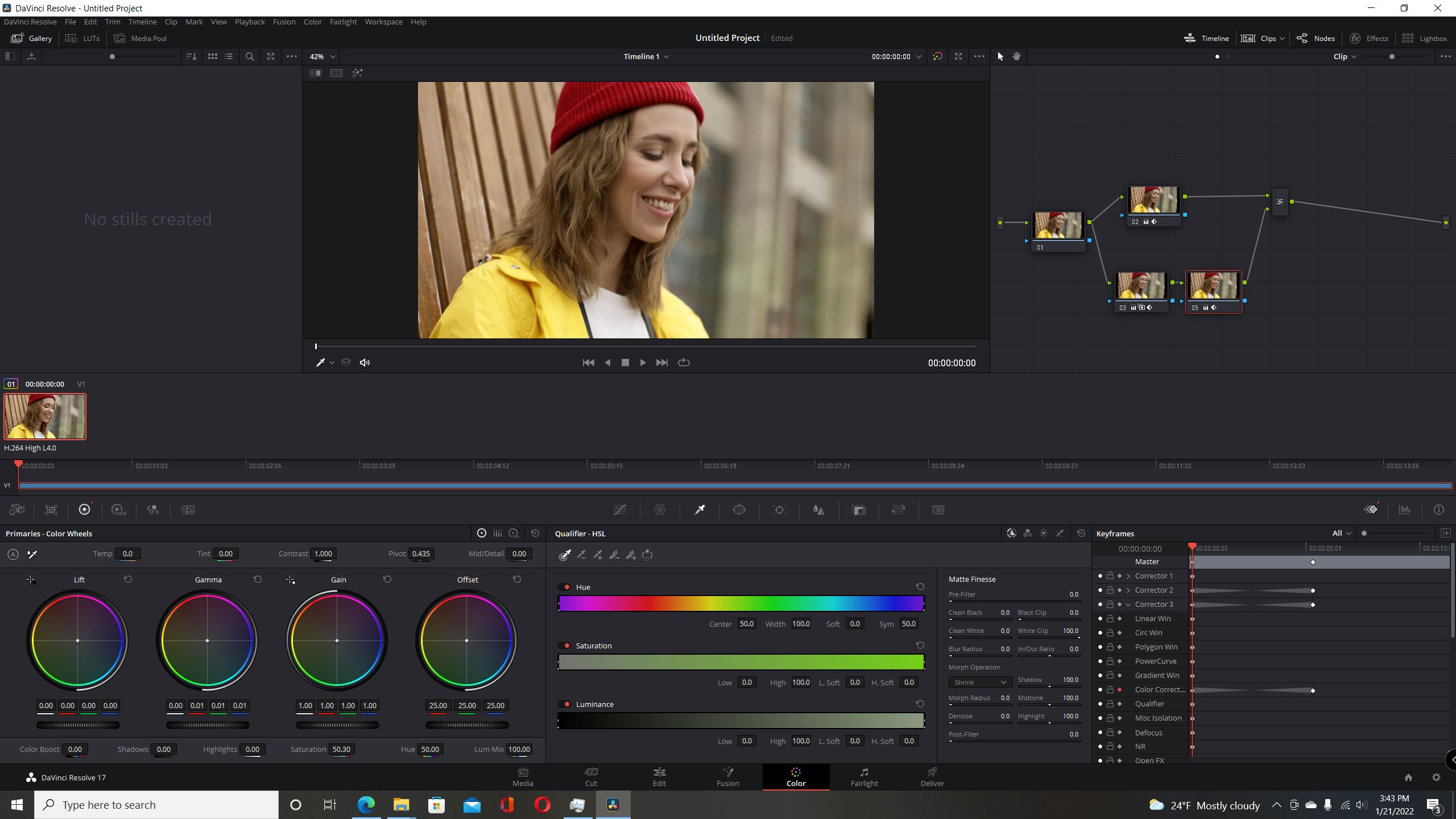Image resolution: width=1456 pixels, height=819 pixels.
Task: Toggle auto keyframe for Linear Win
Action: click(x=1120, y=618)
